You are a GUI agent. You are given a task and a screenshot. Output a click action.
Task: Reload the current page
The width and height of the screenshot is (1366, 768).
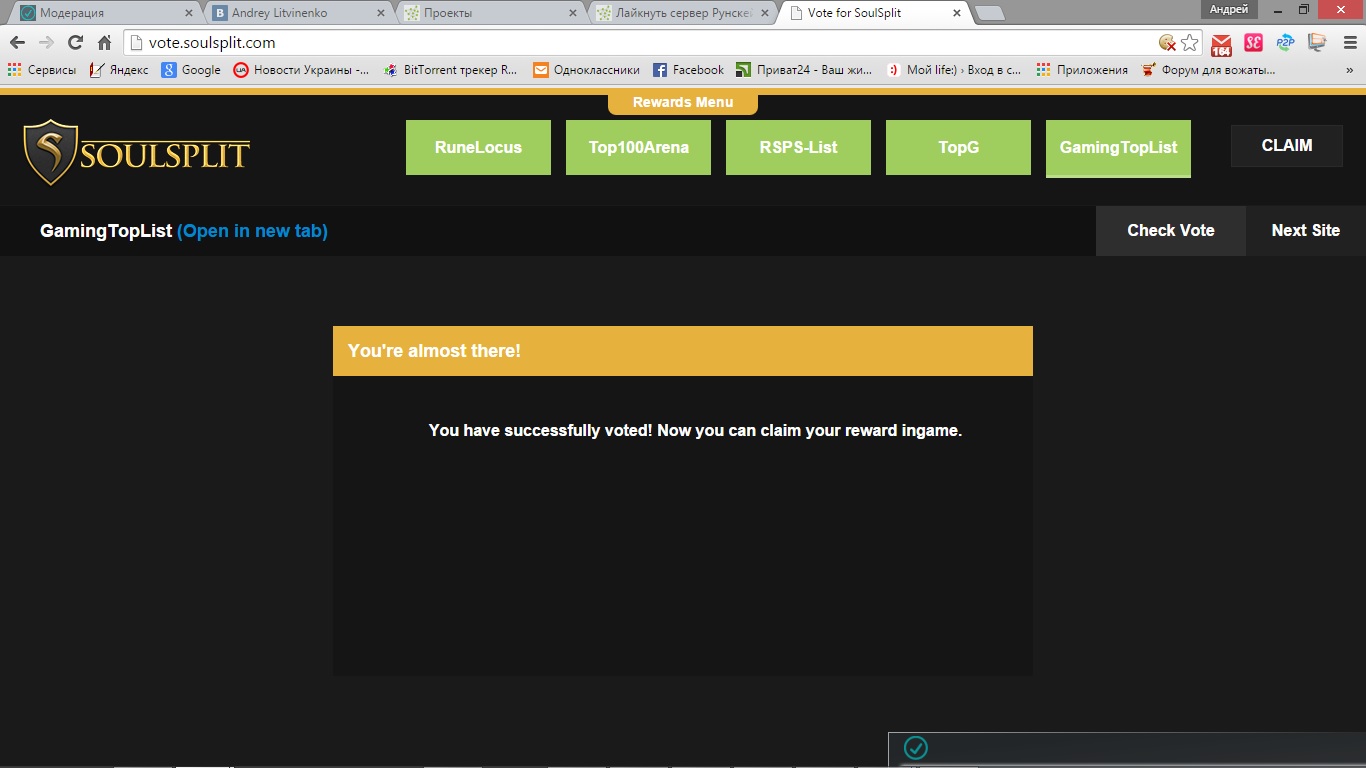pyautogui.click(x=75, y=43)
